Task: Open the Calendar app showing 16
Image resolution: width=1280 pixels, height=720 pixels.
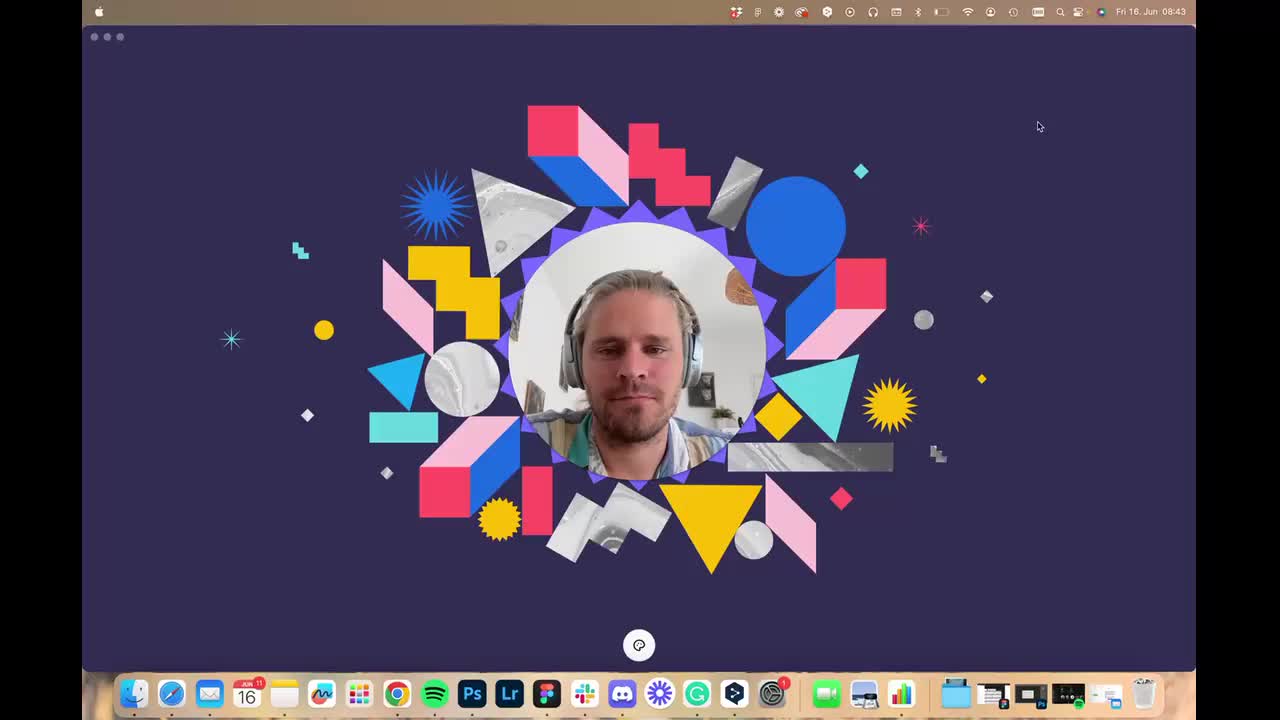Action: [x=247, y=694]
